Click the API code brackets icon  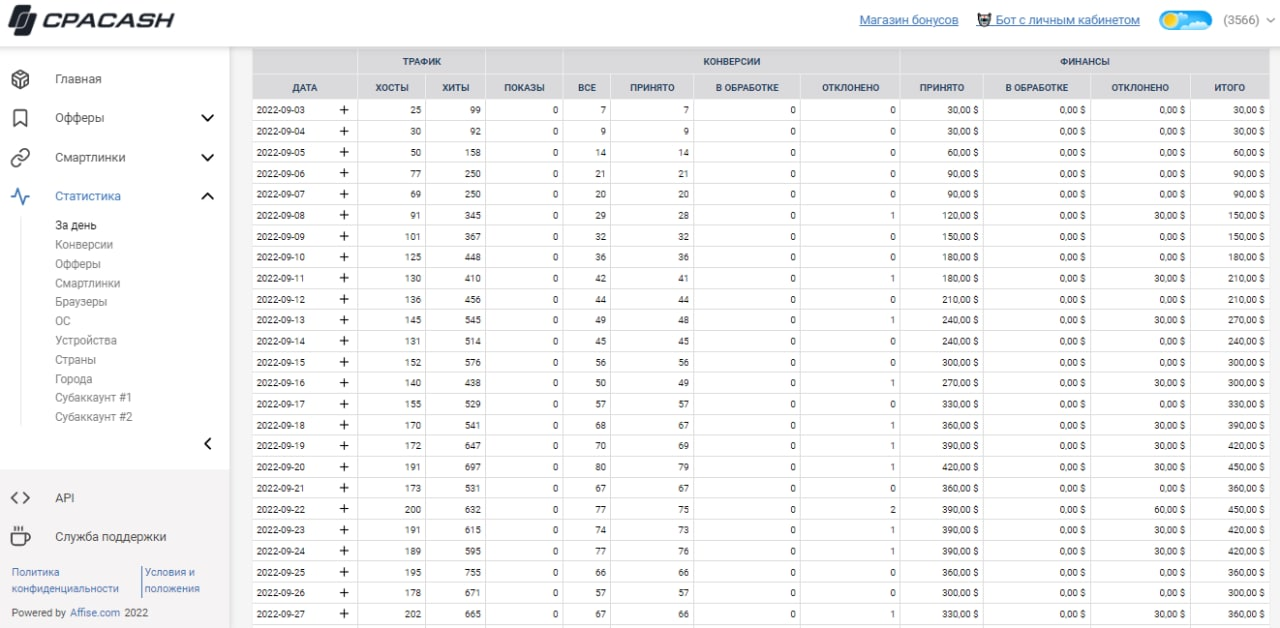[20, 498]
